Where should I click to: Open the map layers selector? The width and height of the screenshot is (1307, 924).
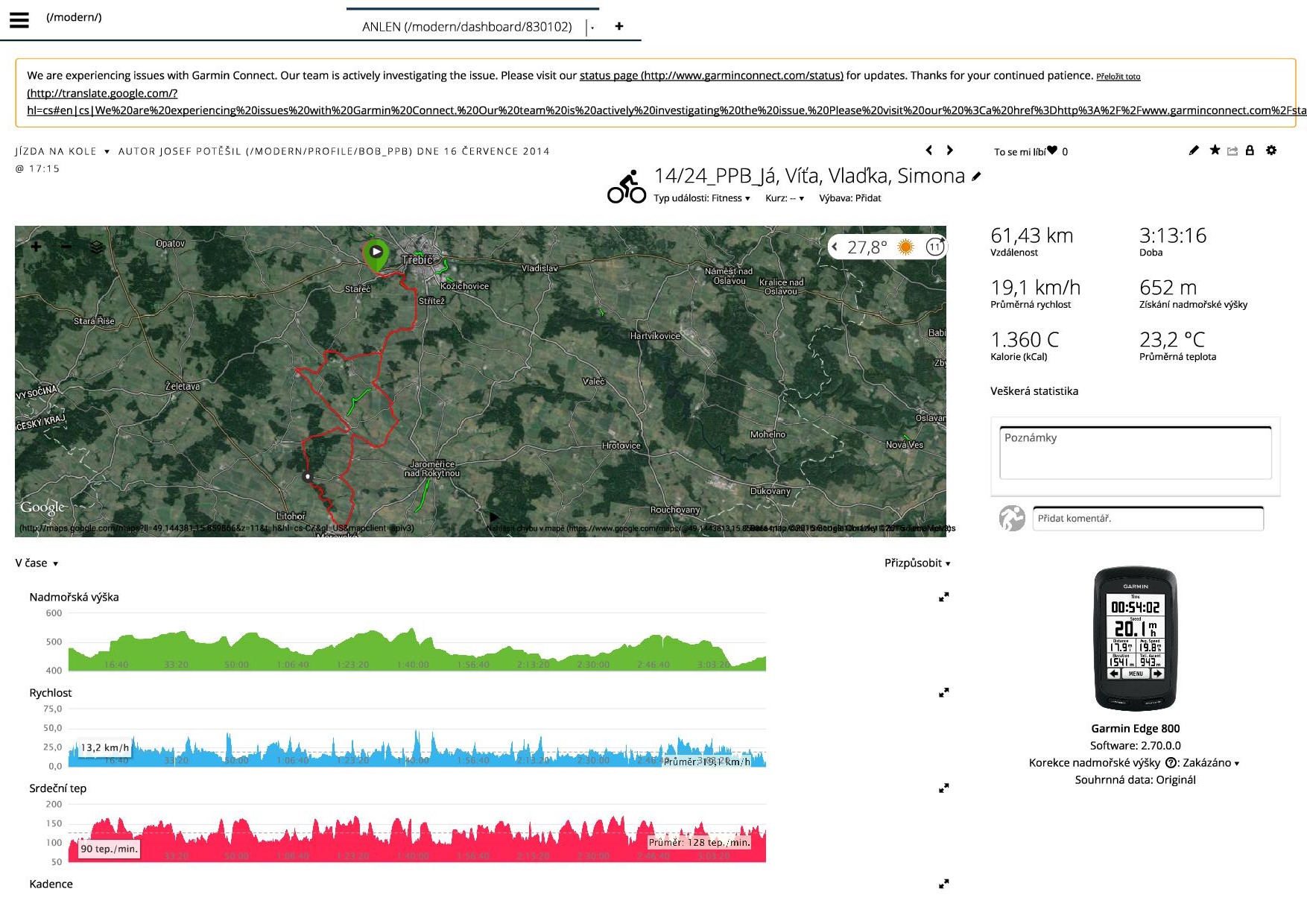tap(97, 247)
